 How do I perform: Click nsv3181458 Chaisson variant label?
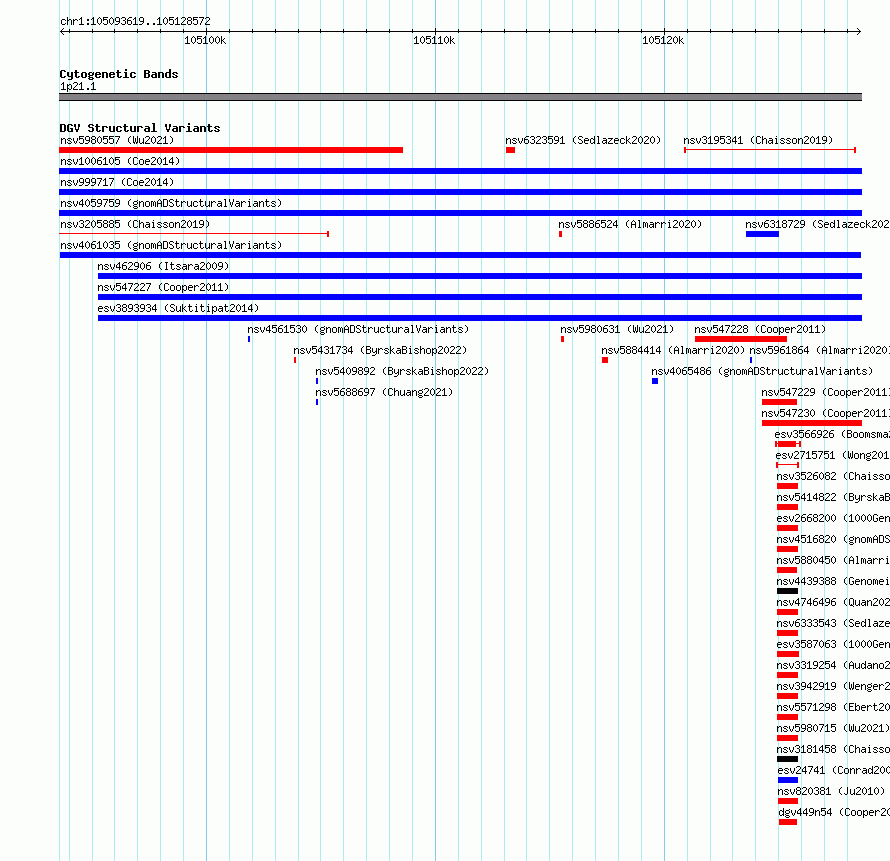click(833, 749)
